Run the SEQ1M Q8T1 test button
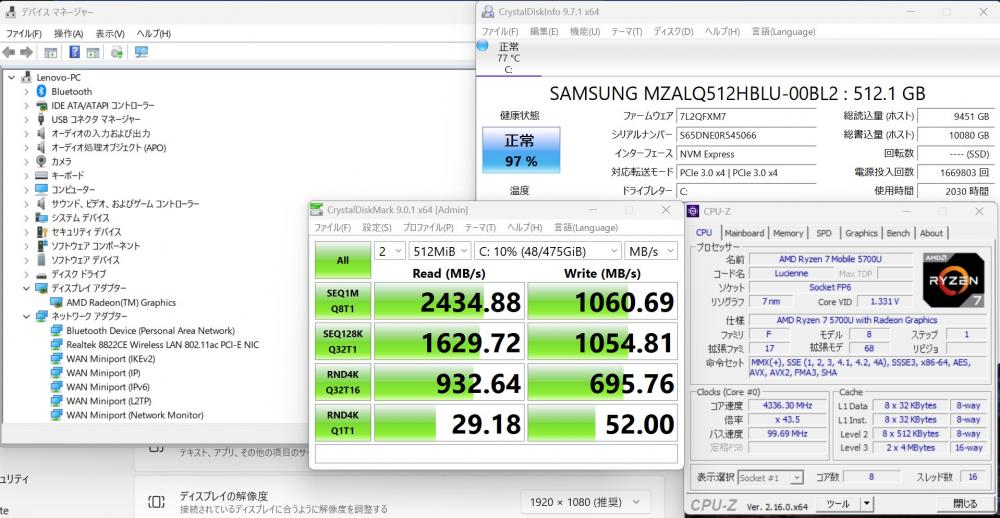1000x518 pixels. point(342,300)
